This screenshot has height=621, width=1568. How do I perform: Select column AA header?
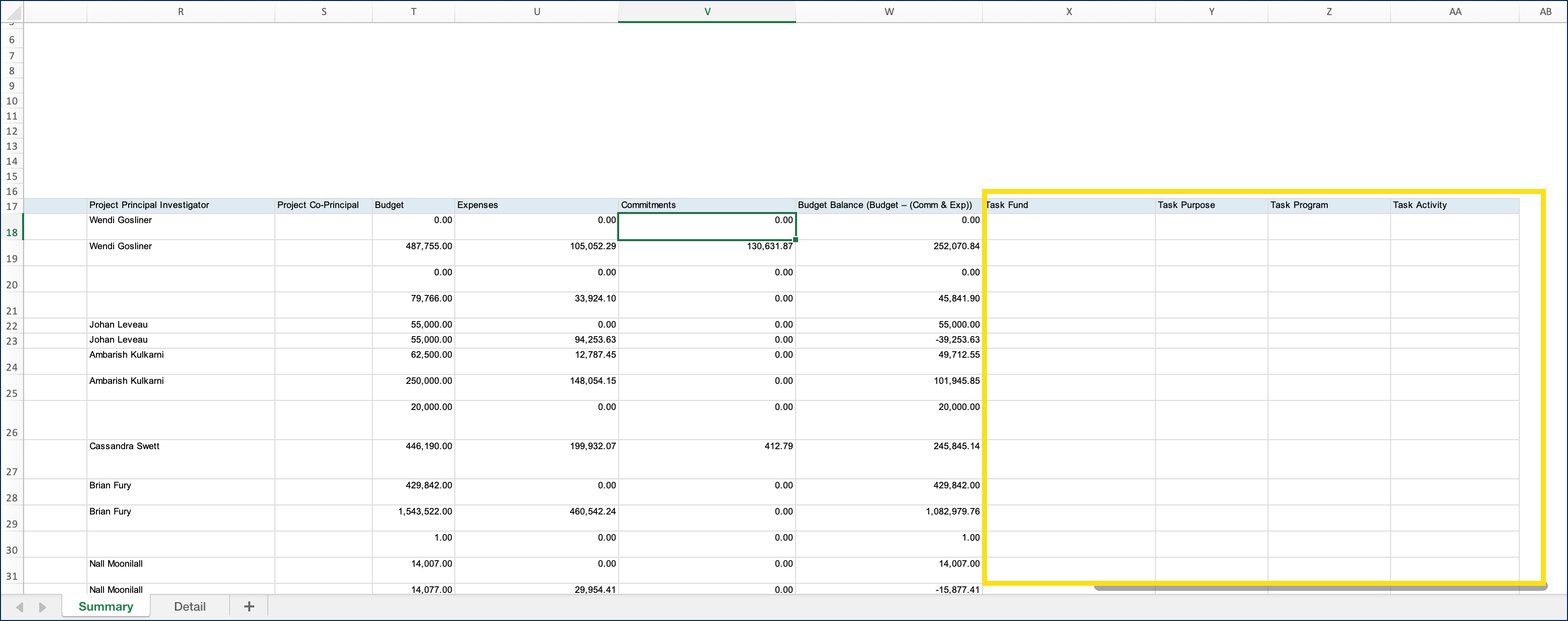[1455, 12]
